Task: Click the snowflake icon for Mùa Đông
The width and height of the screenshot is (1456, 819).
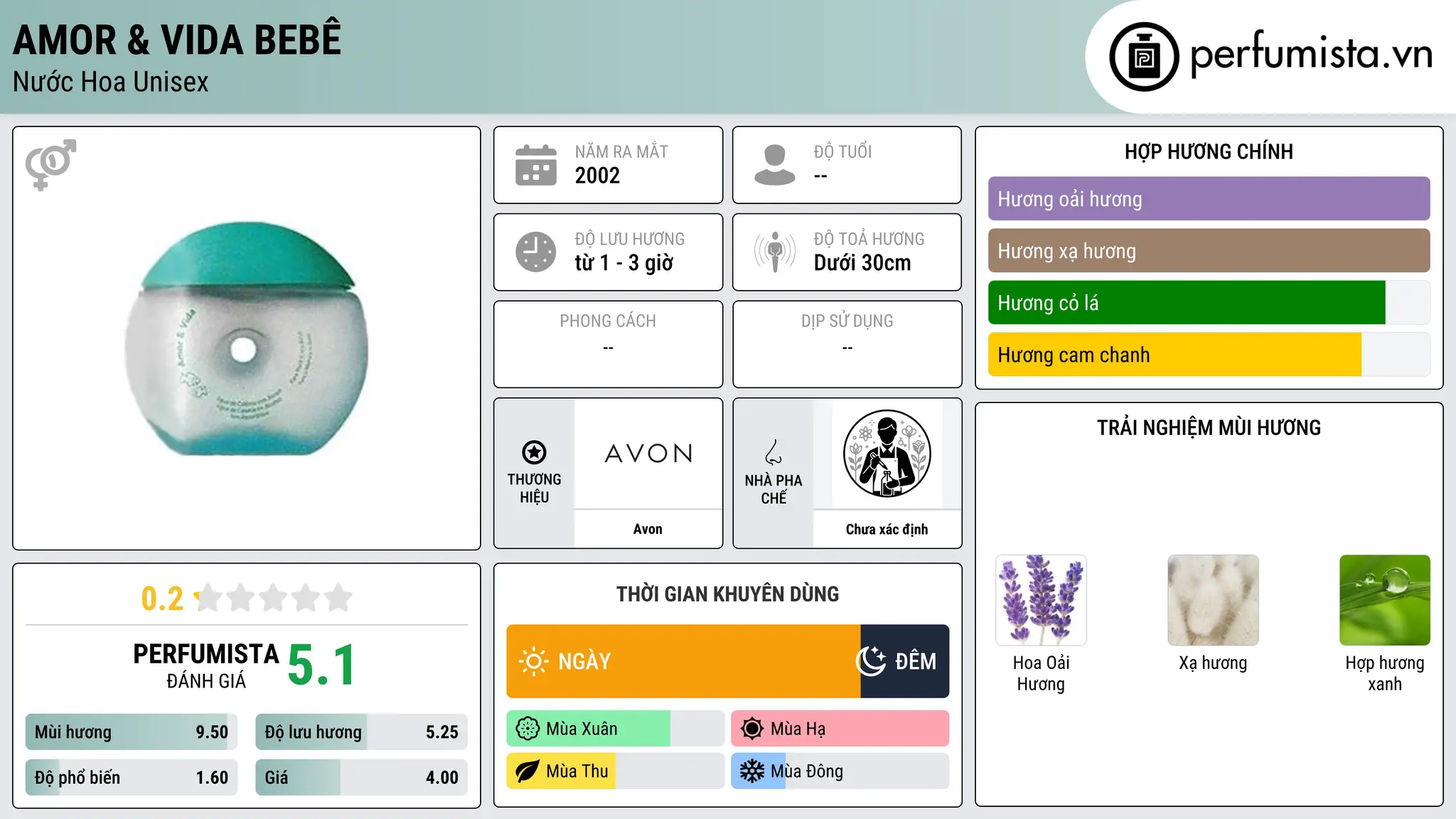Action: (752, 771)
